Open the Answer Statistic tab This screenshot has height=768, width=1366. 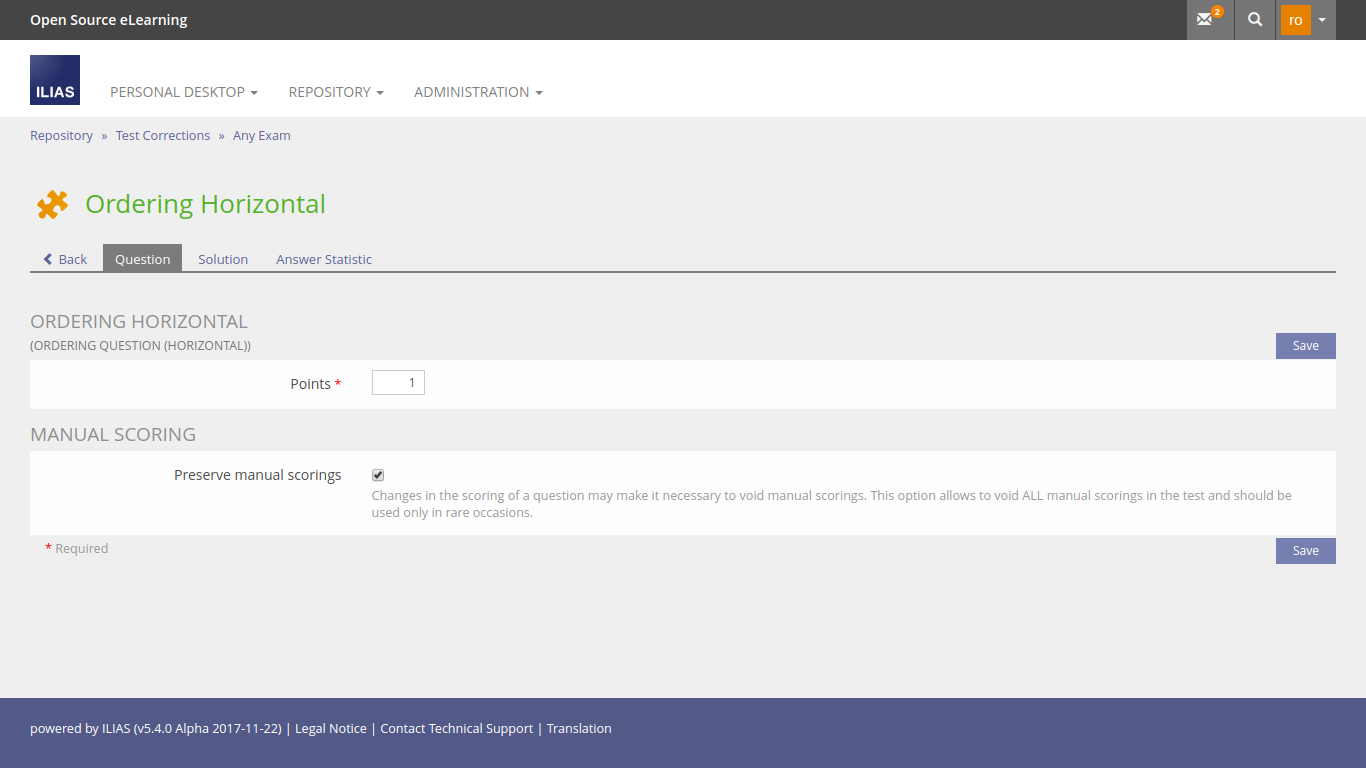coord(324,259)
